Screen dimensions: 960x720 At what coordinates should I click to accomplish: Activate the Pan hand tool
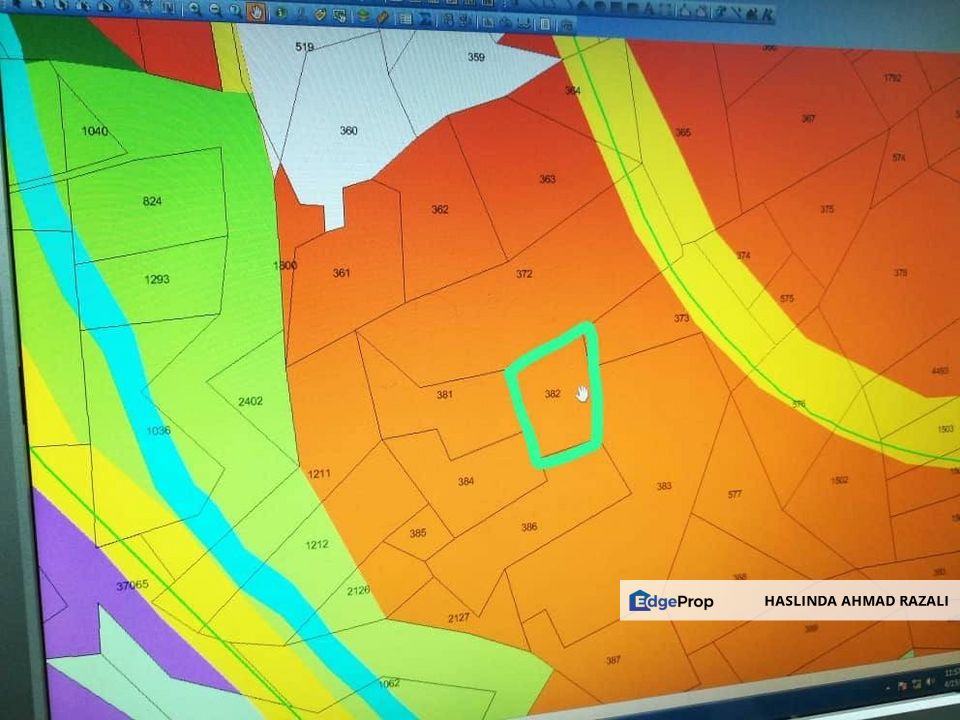coord(256,12)
